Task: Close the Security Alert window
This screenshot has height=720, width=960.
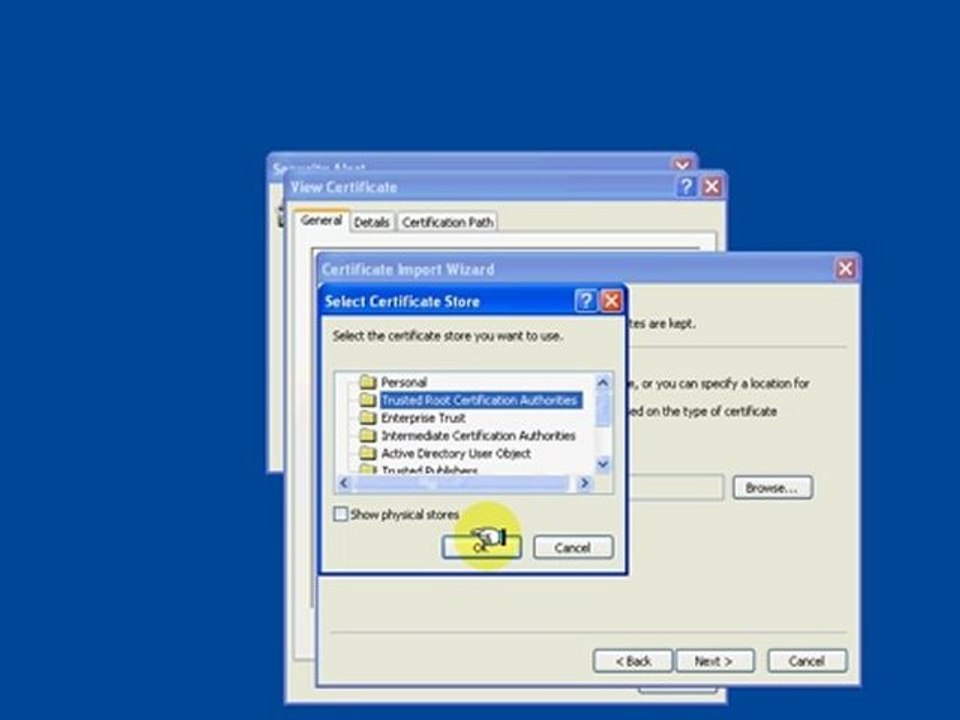Action: [682, 165]
